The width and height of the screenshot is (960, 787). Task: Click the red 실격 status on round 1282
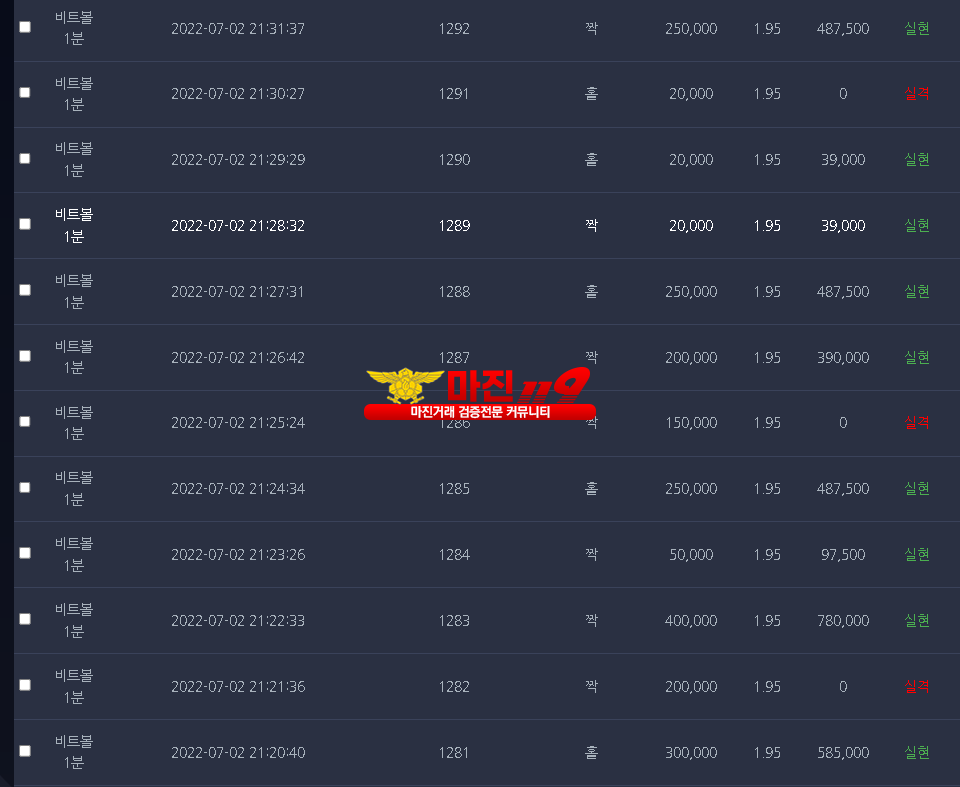[x=917, y=687]
